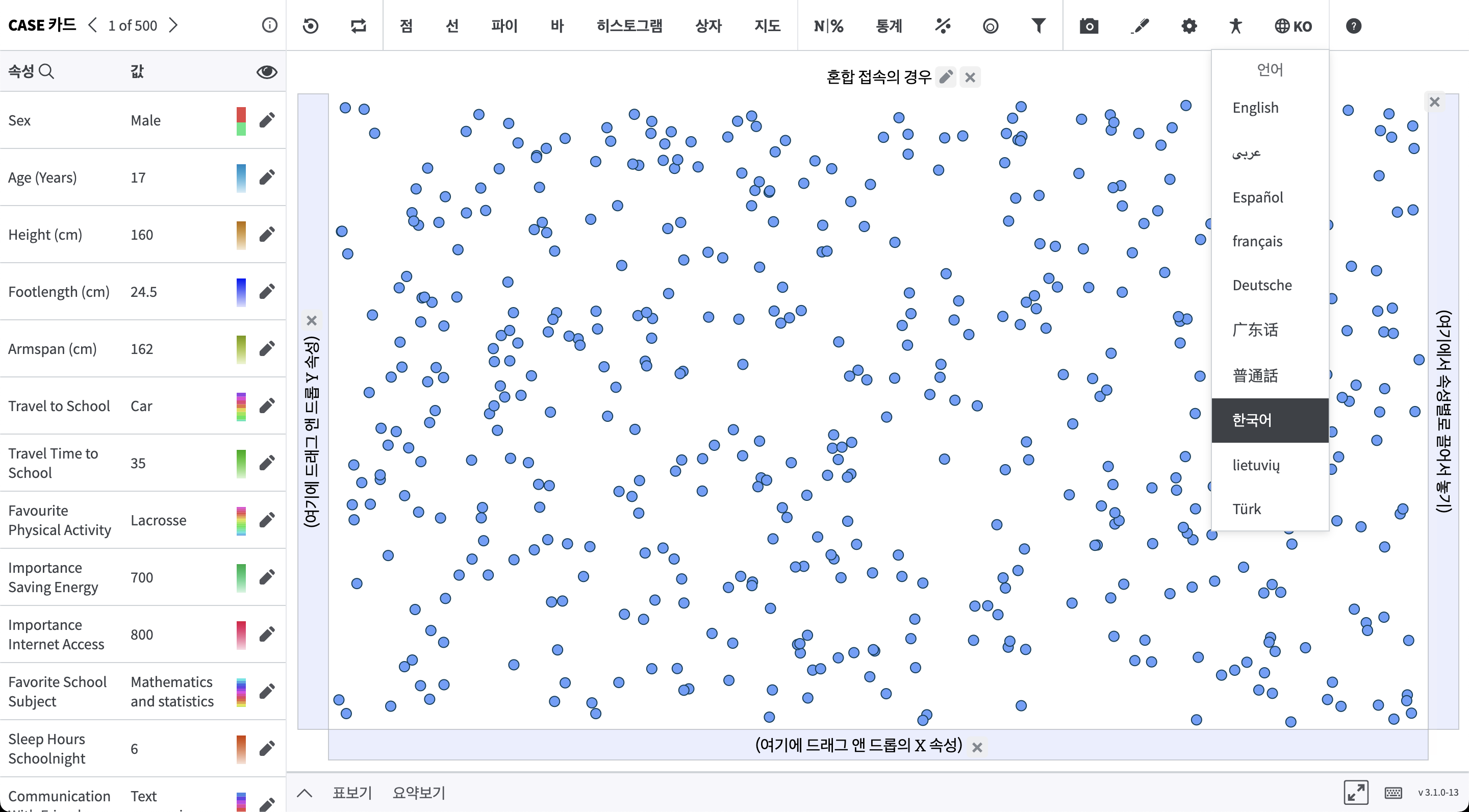1469x812 pixels.
Task: Click the Y attribute drop zone
Action: coord(313,411)
